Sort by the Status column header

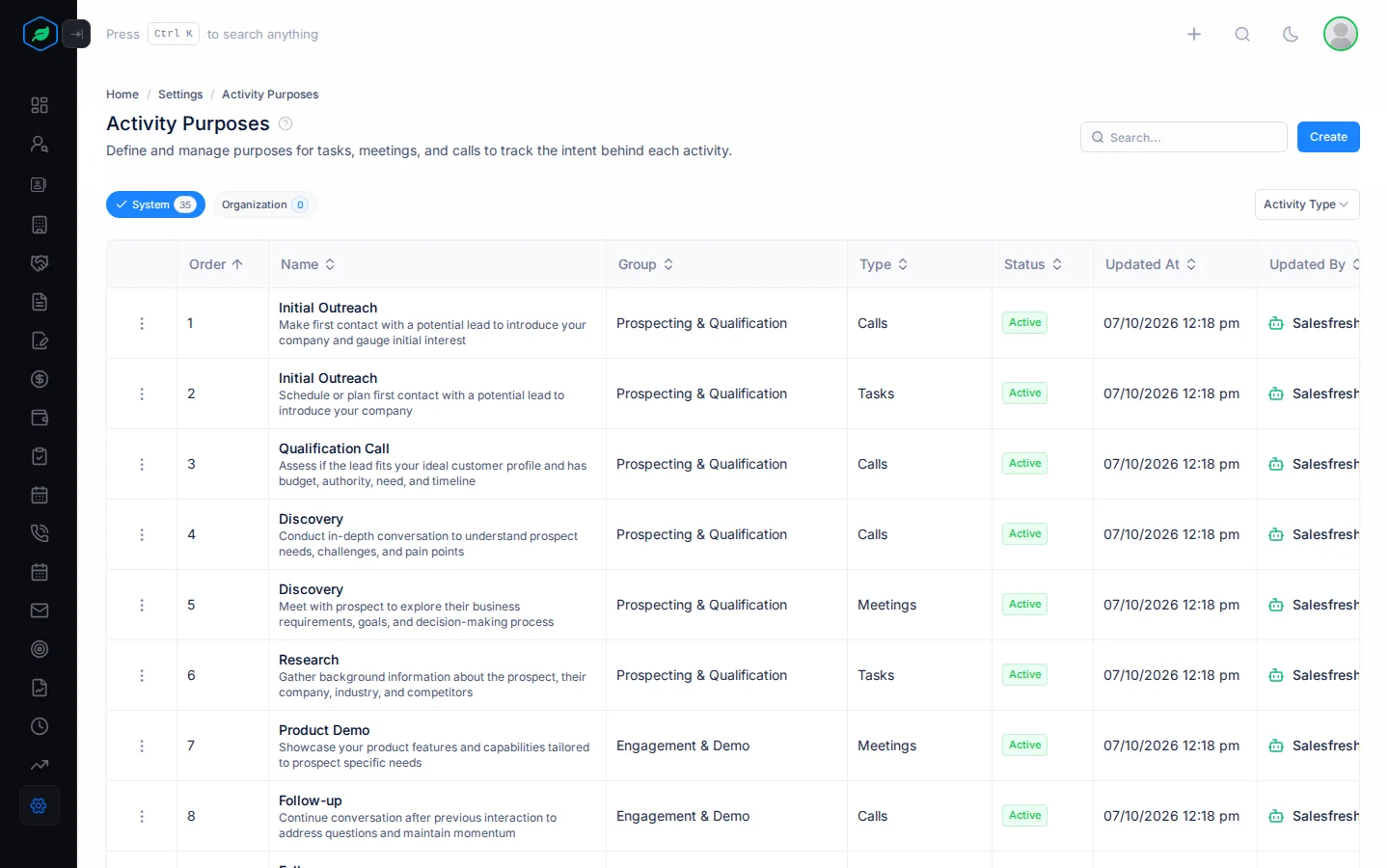pyautogui.click(x=1033, y=264)
